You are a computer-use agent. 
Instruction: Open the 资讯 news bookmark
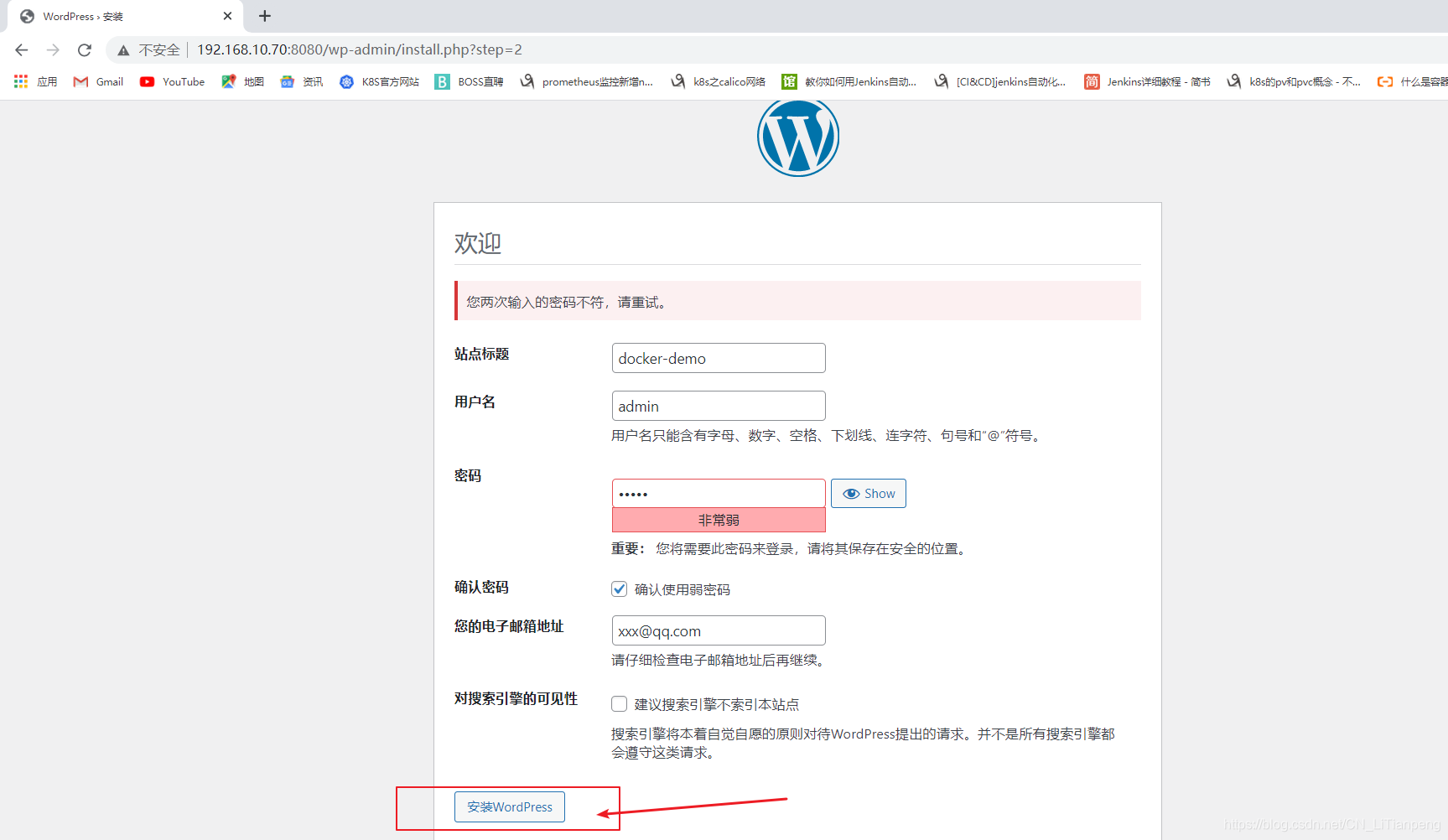[x=302, y=81]
